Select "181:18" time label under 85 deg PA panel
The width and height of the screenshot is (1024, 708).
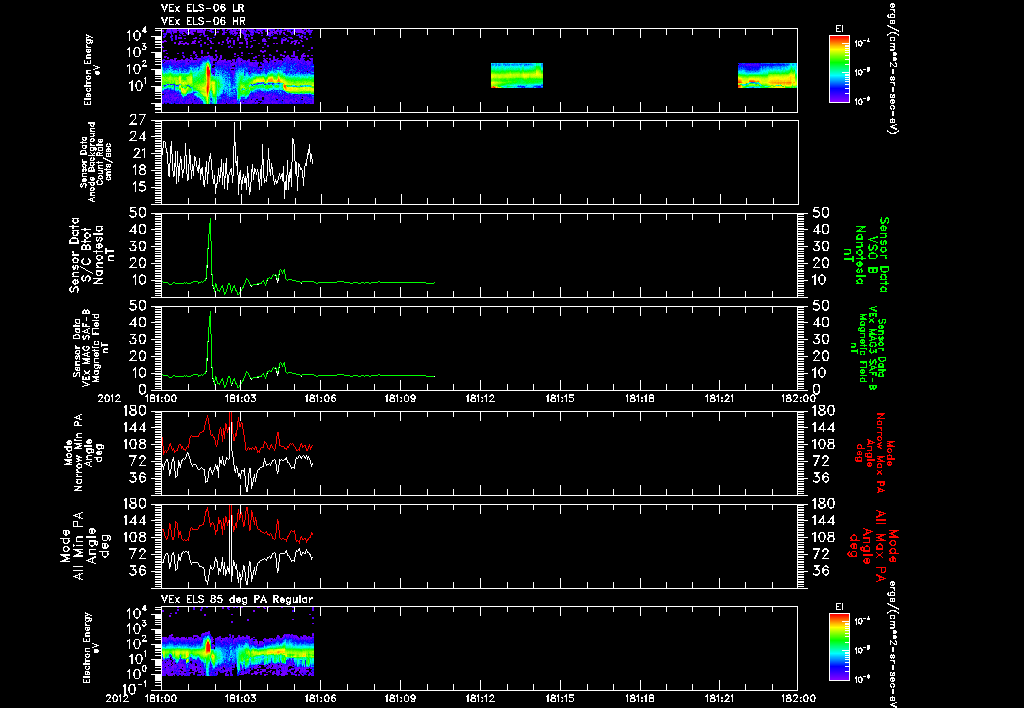point(639,698)
